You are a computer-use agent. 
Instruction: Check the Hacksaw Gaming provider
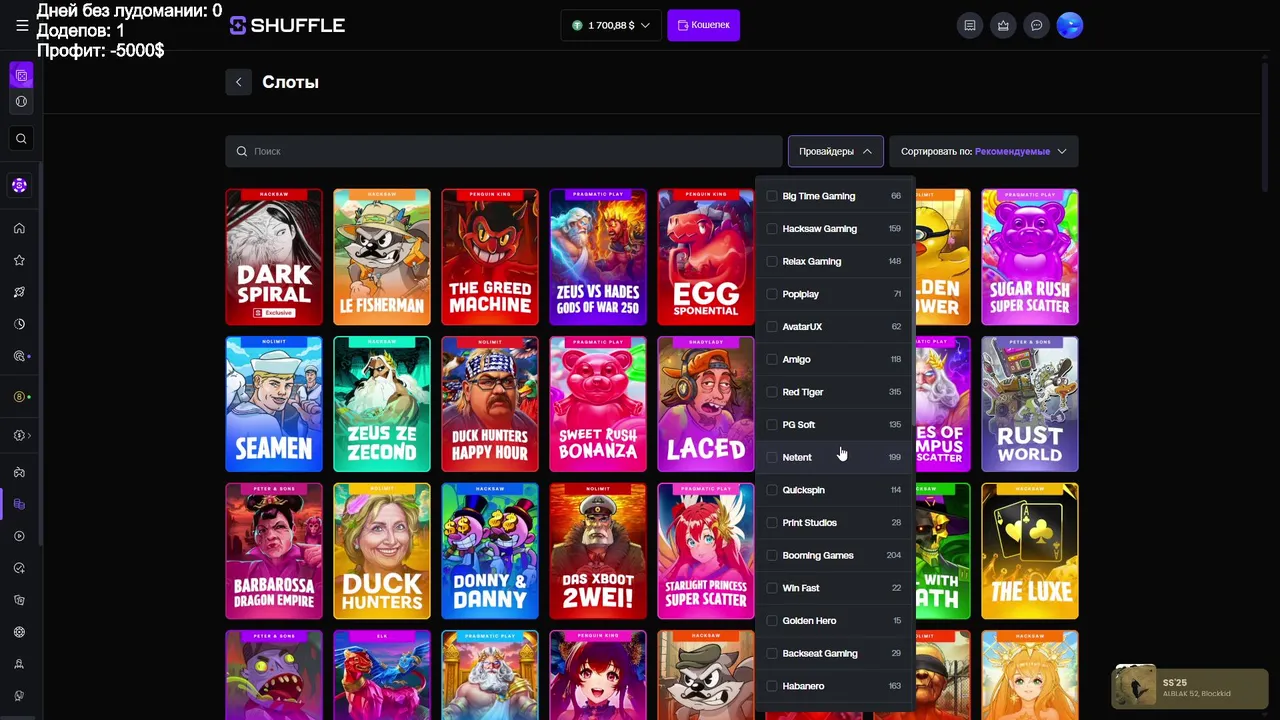coord(772,229)
